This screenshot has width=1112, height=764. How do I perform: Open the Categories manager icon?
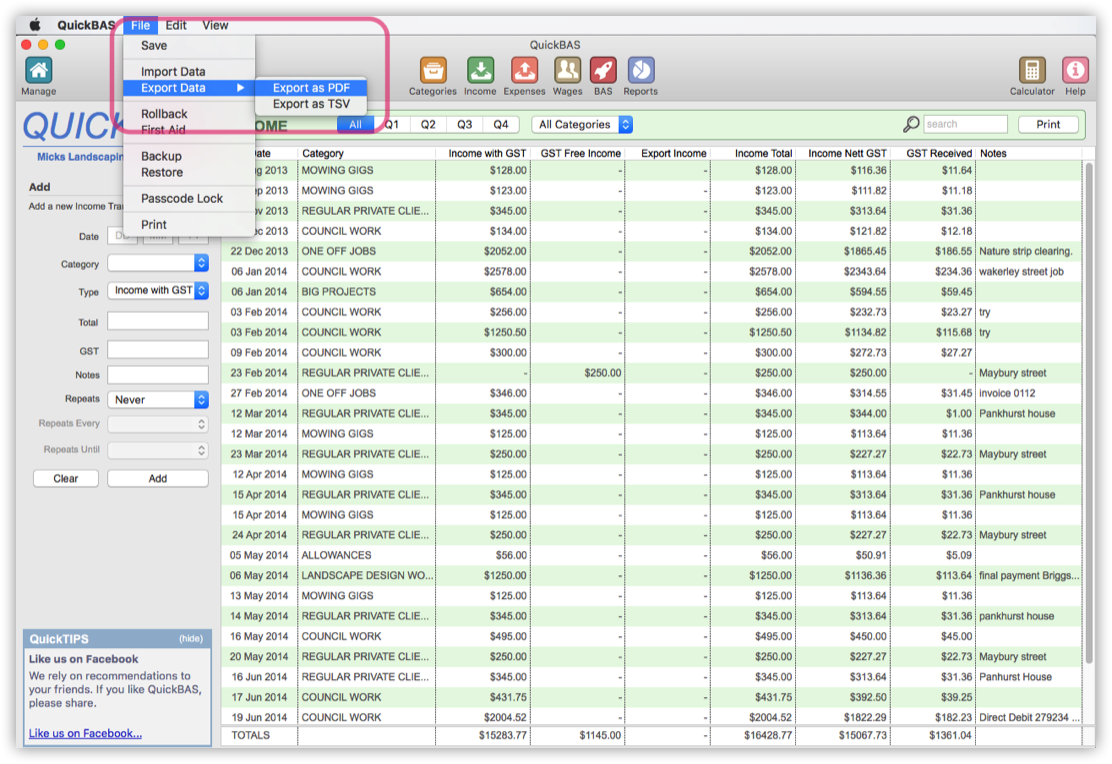(x=432, y=68)
